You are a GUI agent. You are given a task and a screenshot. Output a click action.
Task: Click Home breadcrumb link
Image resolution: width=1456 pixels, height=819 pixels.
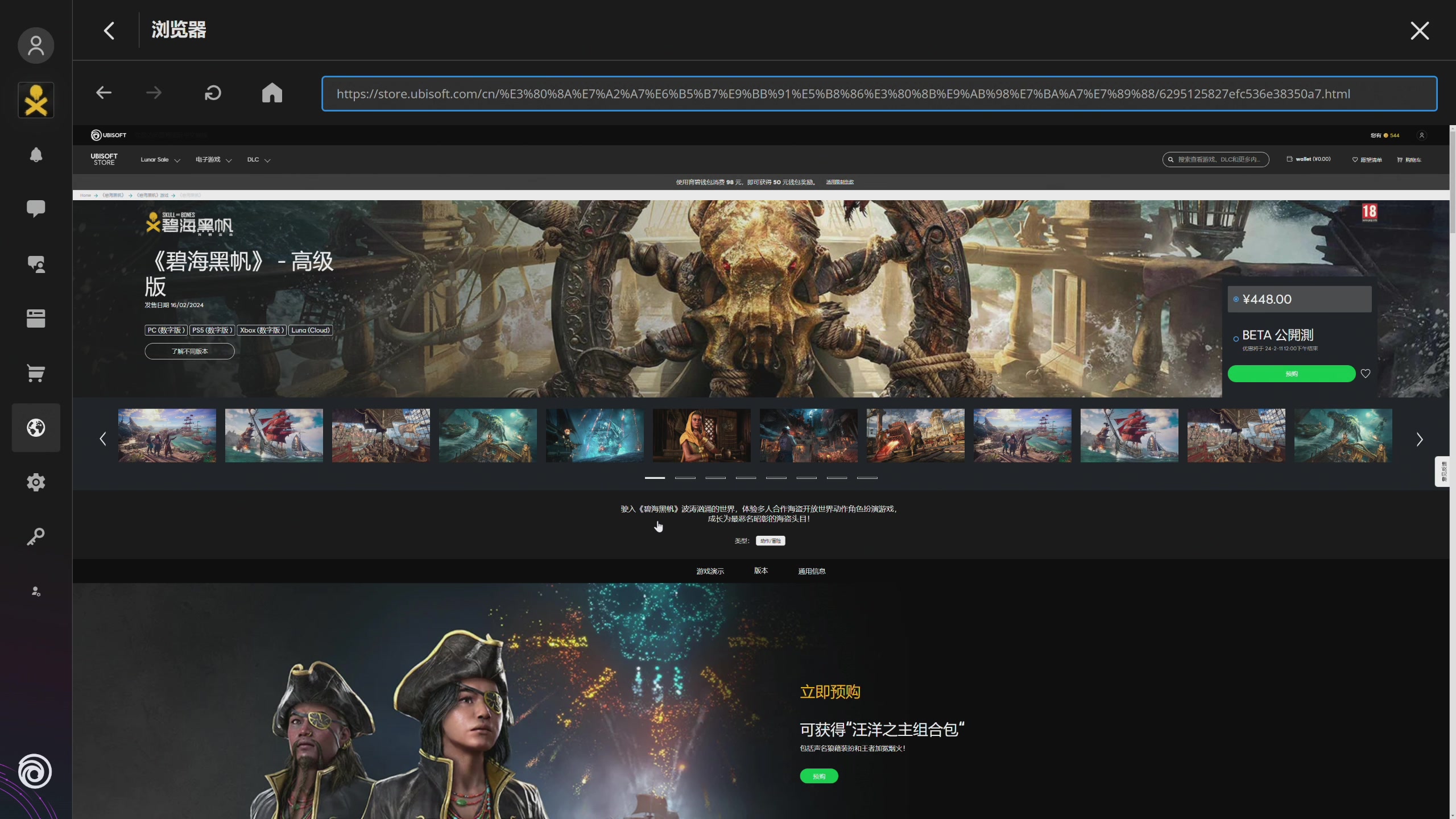coord(85,195)
